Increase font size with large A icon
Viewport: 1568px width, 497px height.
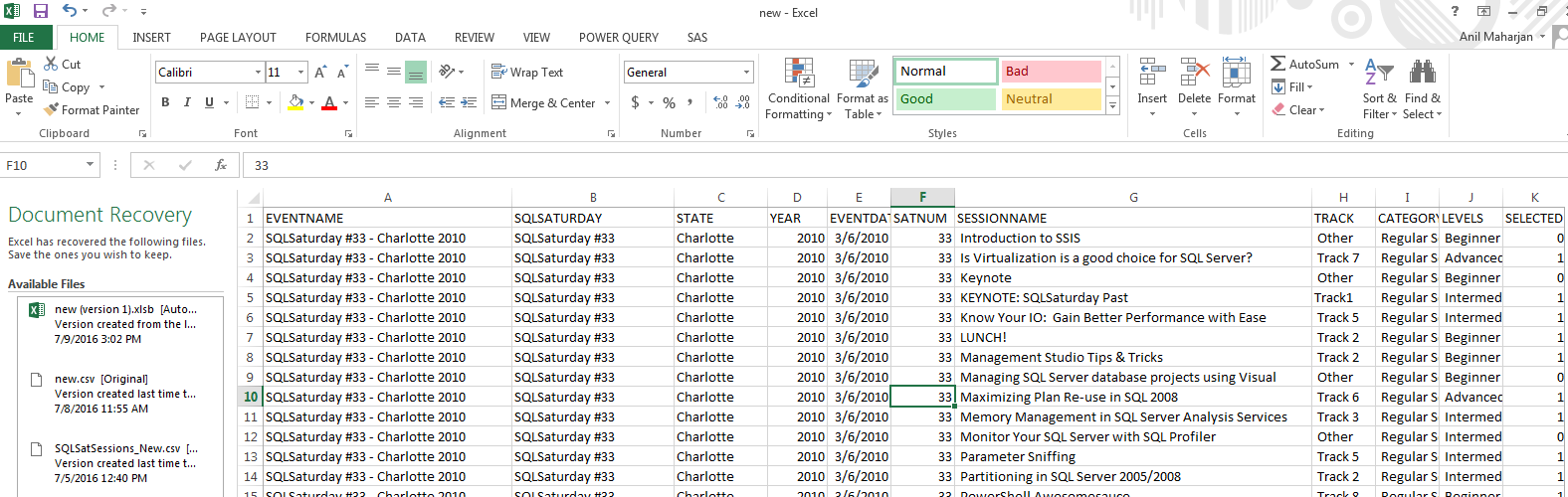click(x=320, y=72)
